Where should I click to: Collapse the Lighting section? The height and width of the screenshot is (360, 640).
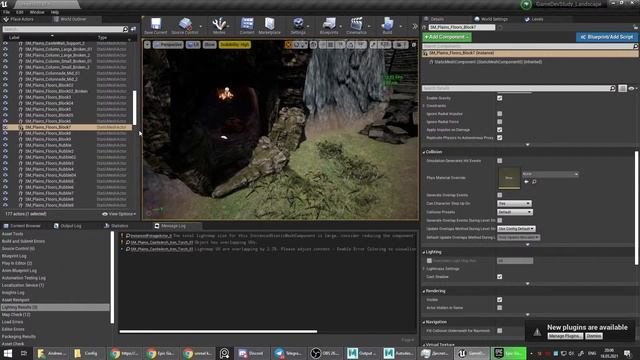(424, 252)
